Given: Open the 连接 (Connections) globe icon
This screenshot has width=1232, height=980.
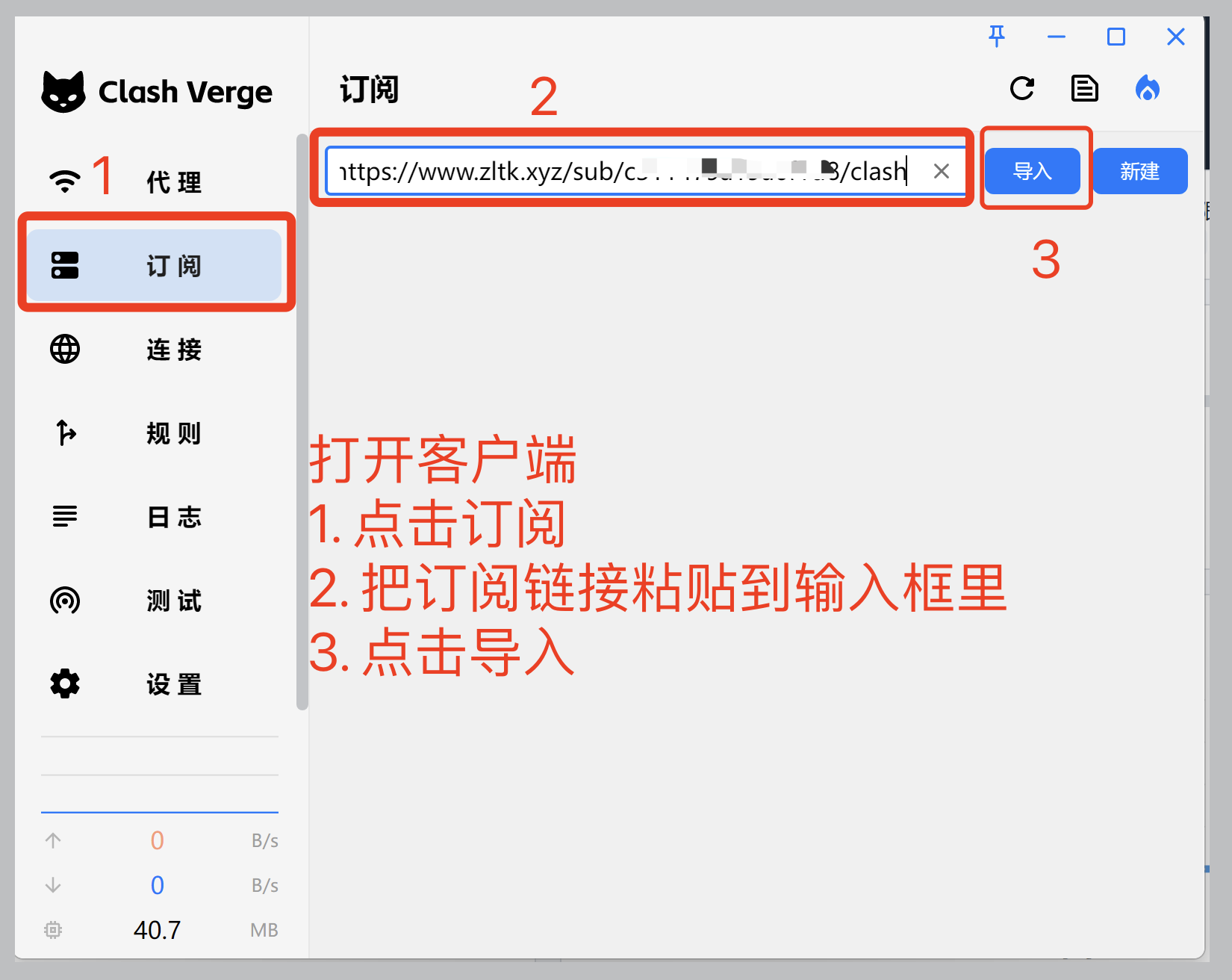Looking at the screenshot, I should (65, 349).
